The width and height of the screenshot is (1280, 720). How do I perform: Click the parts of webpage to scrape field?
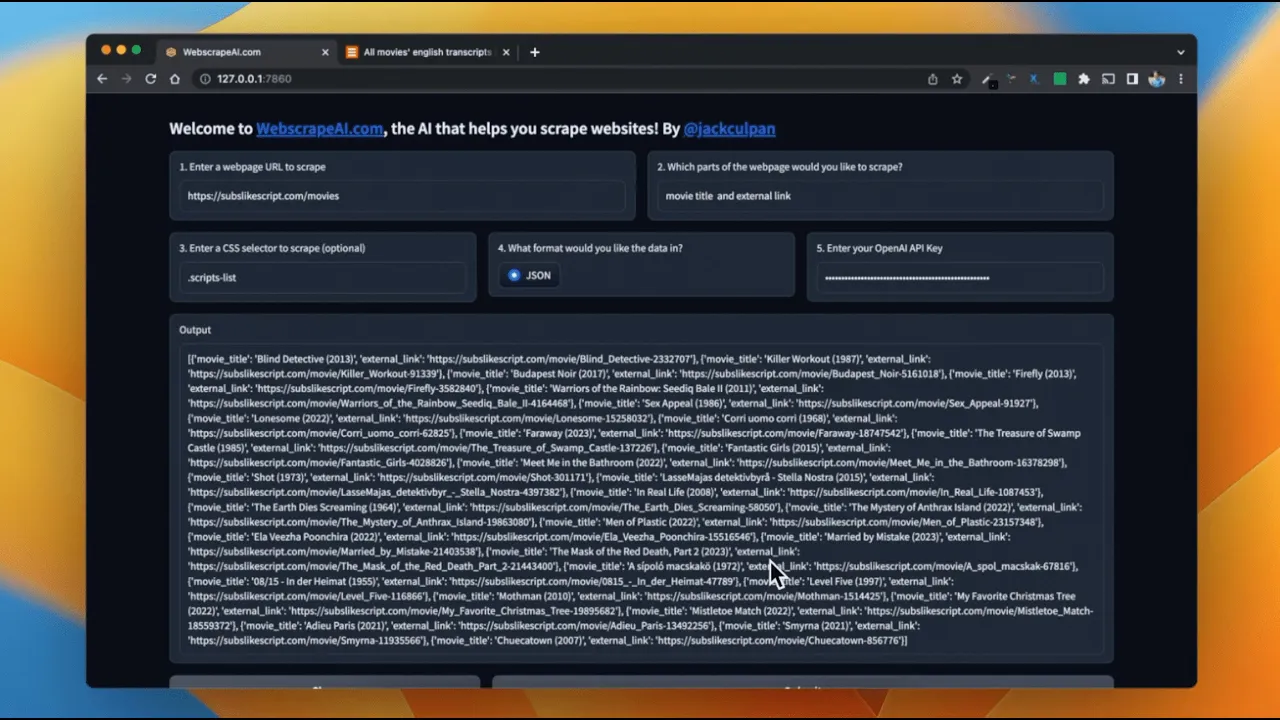tap(880, 196)
